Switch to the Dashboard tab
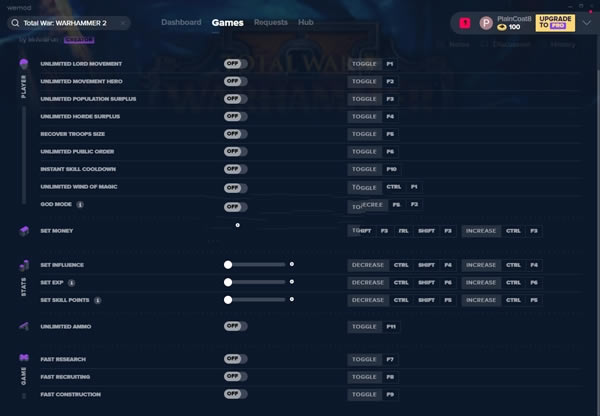 [181, 22]
